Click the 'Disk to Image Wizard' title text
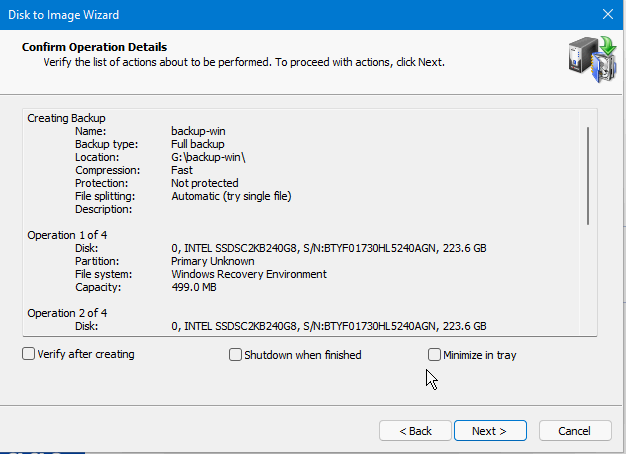The width and height of the screenshot is (626, 454). tap(63, 15)
